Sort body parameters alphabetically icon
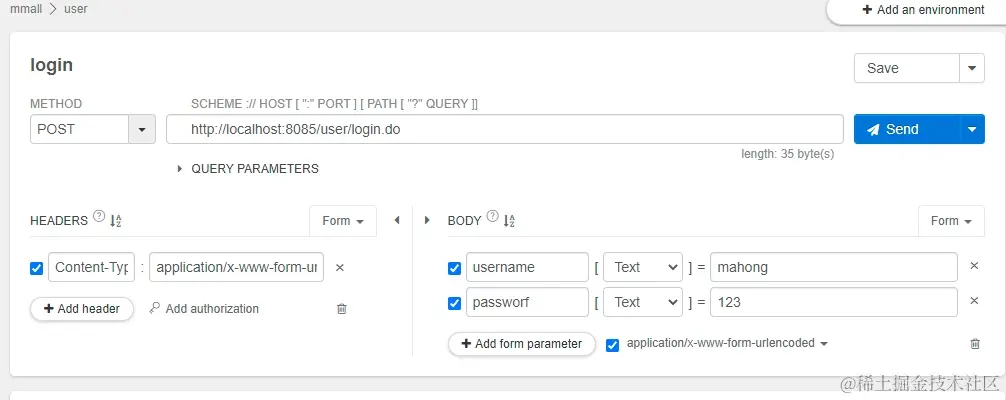Image resolution: width=1006 pixels, height=400 pixels. point(509,221)
